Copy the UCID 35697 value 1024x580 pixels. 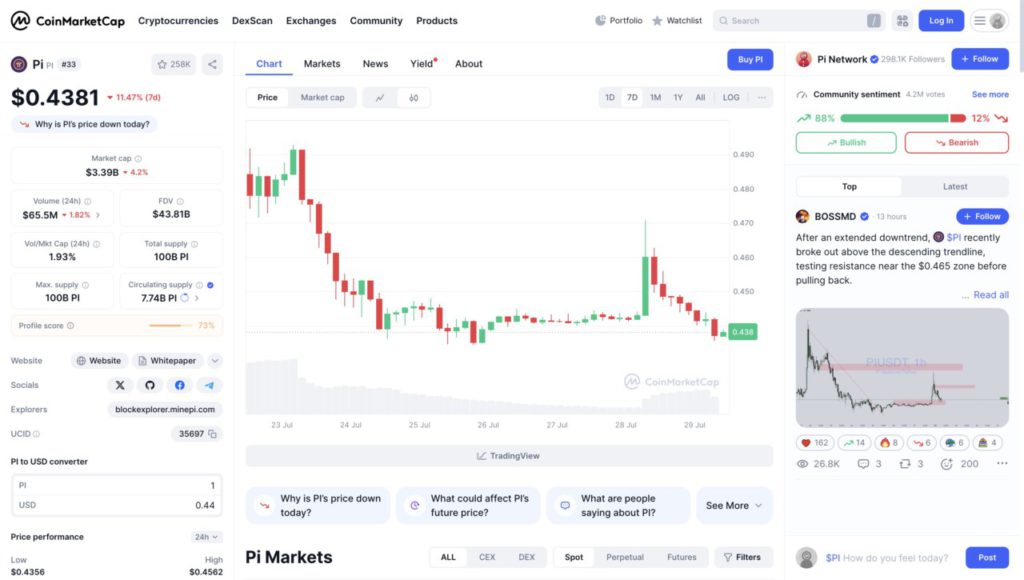coord(214,434)
